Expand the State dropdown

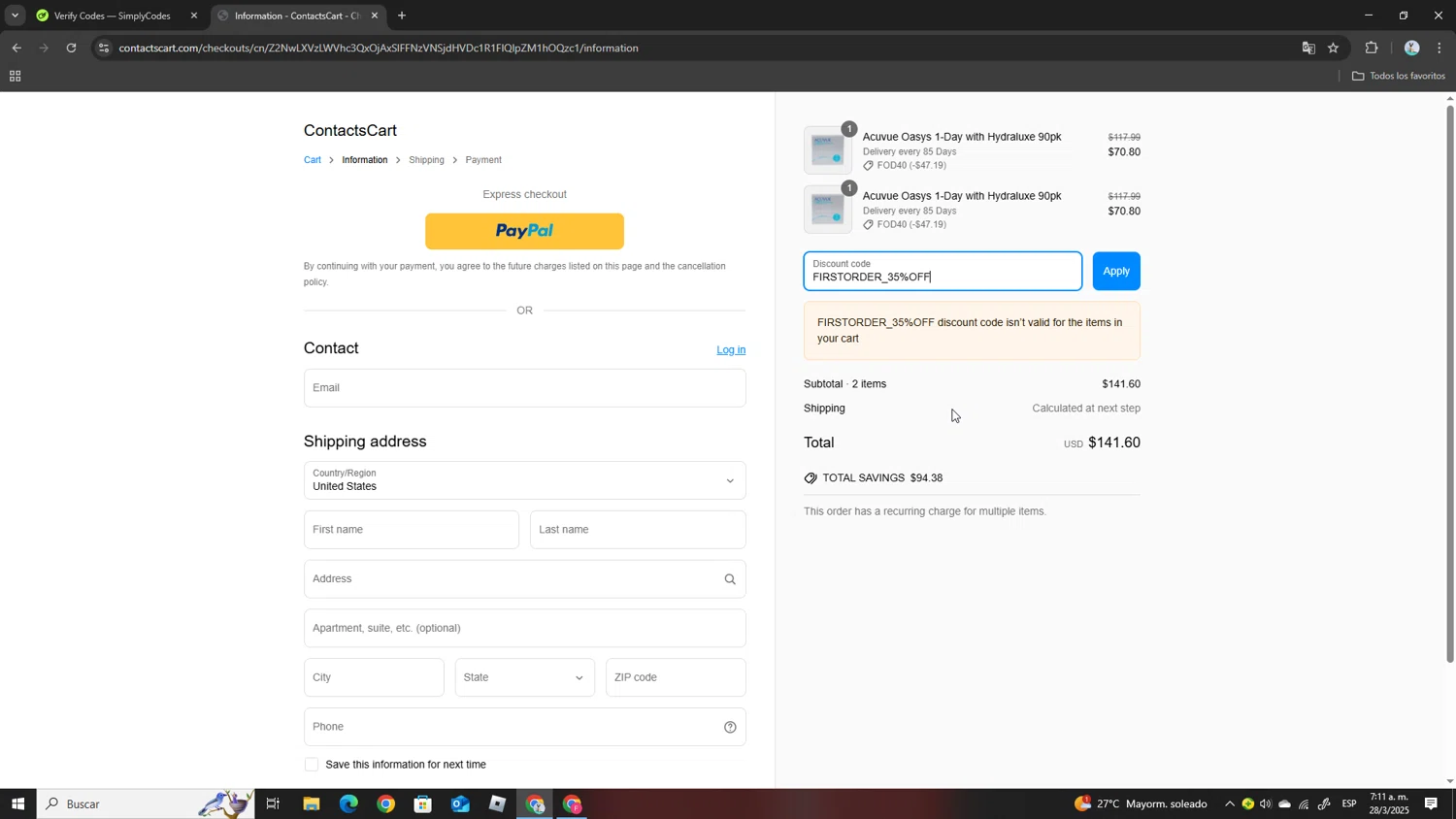pyautogui.click(x=524, y=677)
